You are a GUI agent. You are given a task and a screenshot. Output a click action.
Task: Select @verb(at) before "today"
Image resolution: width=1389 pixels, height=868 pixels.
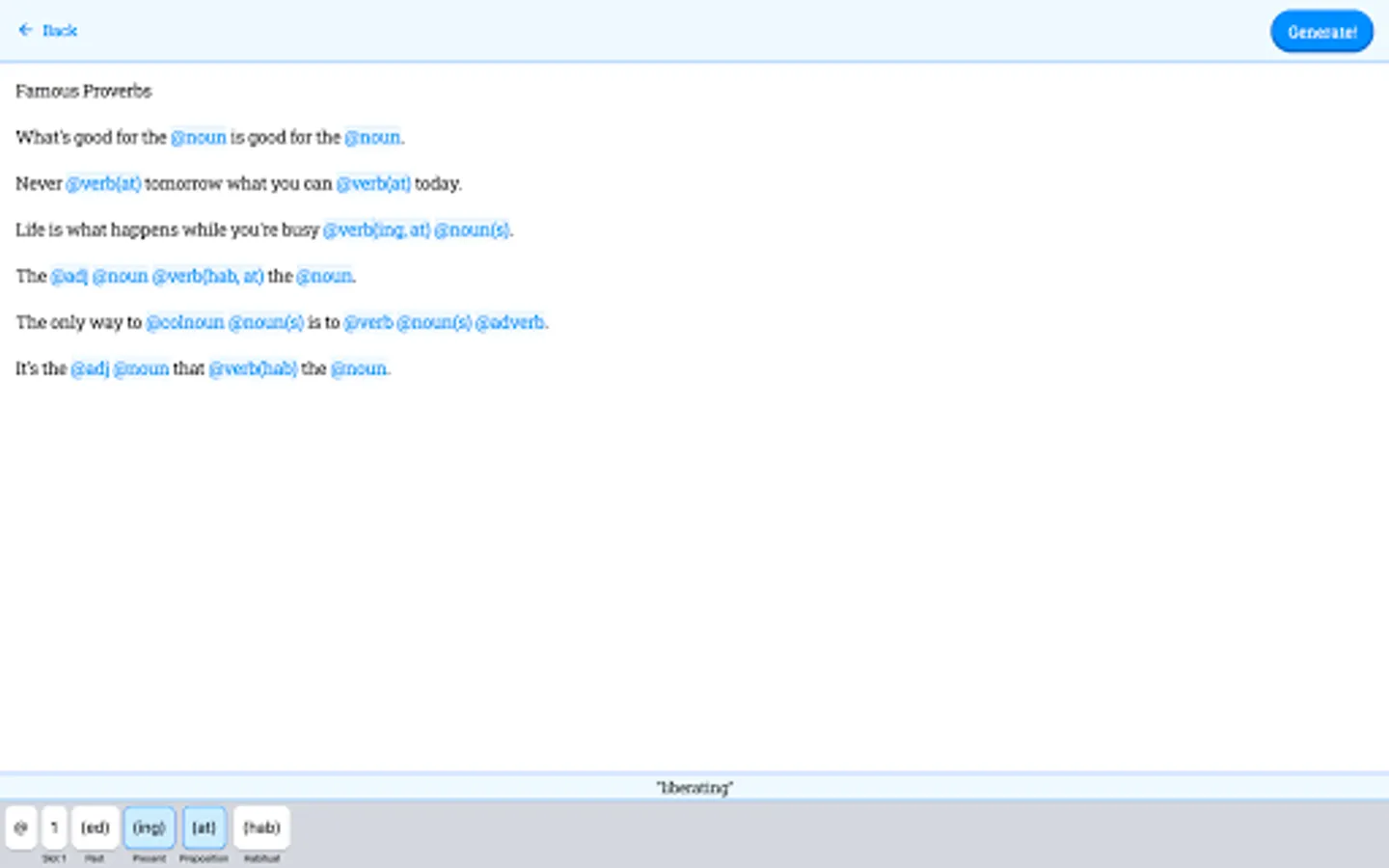tap(373, 183)
